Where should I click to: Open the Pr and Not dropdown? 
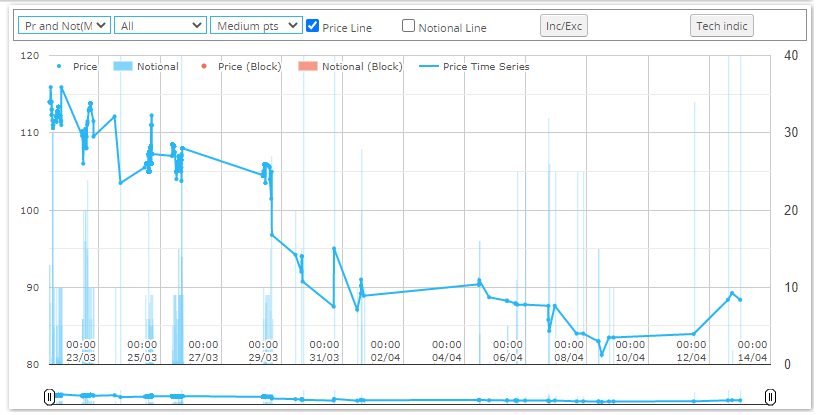click(x=65, y=26)
